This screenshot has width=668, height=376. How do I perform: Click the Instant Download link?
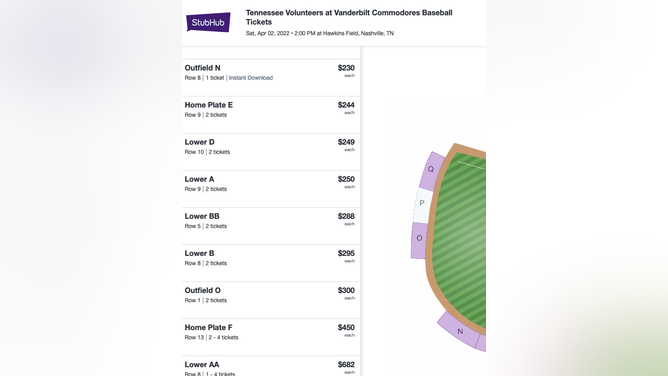(251, 78)
